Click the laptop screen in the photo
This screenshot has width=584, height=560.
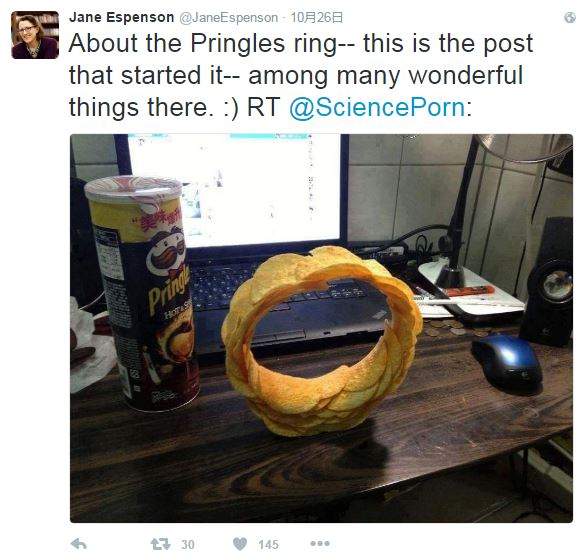[x=234, y=190]
